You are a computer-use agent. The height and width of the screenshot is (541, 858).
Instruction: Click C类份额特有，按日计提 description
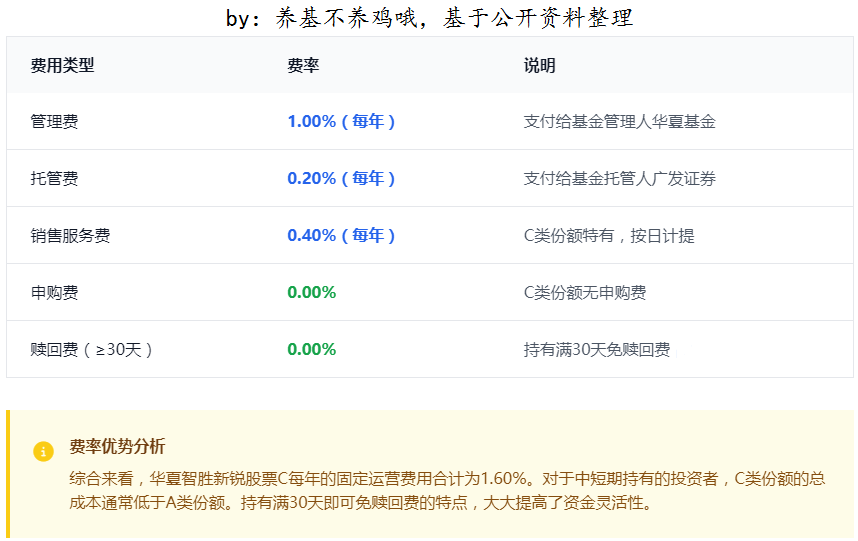click(609, 236)
